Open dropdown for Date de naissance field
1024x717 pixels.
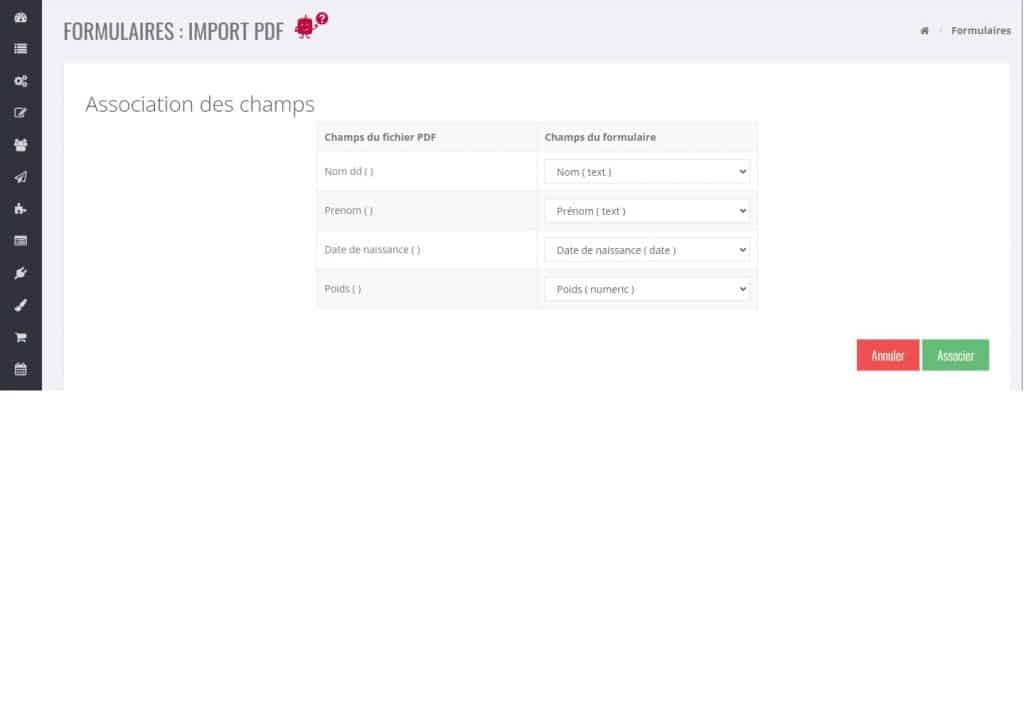point(647,250)
